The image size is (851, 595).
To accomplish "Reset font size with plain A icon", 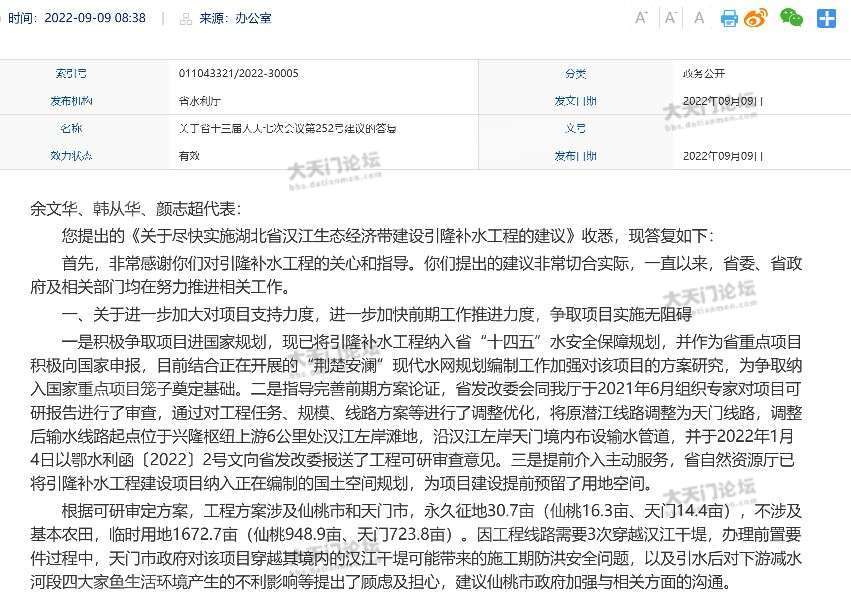I will tap(699, 18).
